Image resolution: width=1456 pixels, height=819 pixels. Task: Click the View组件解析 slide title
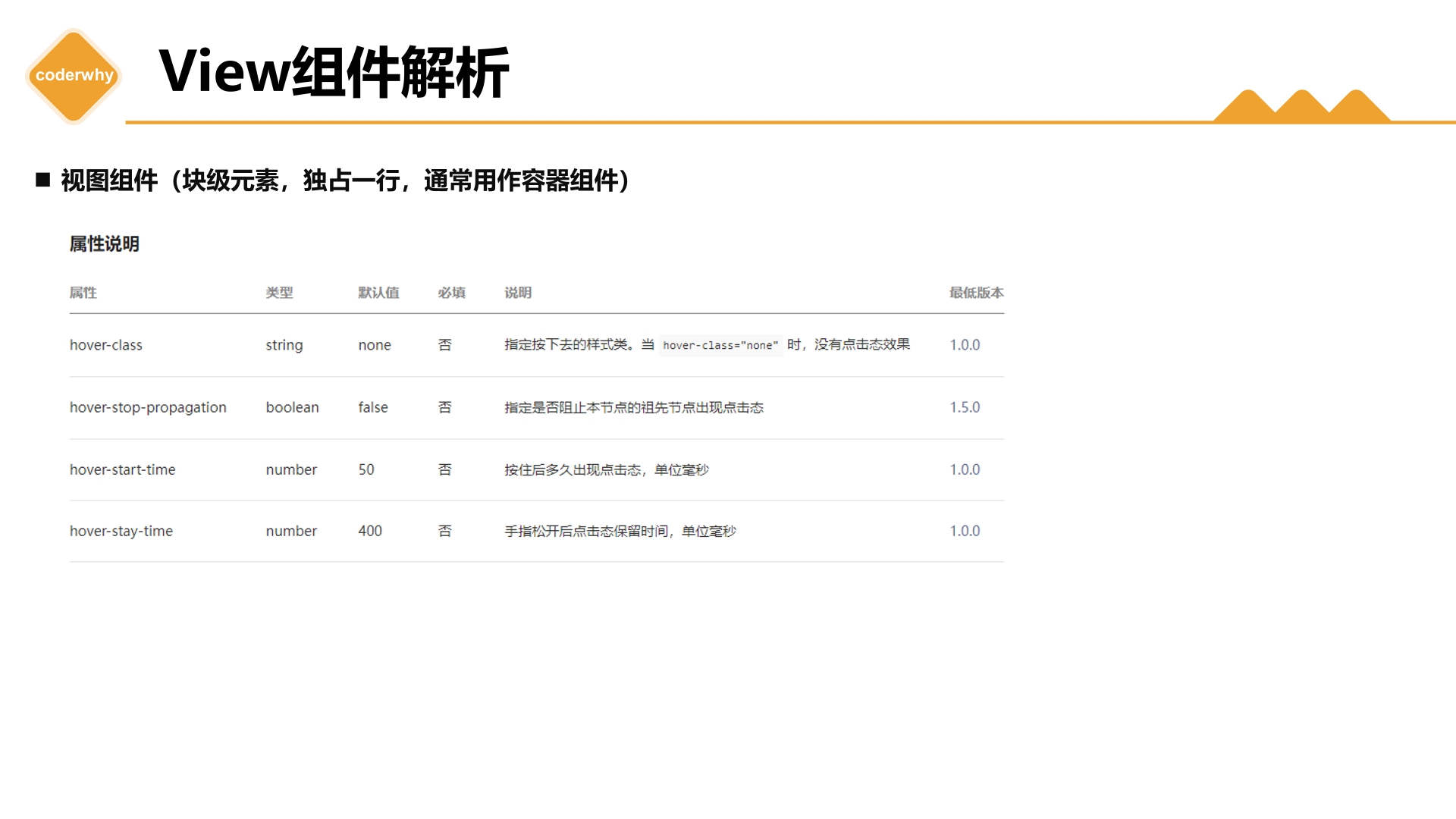point(334,72)
